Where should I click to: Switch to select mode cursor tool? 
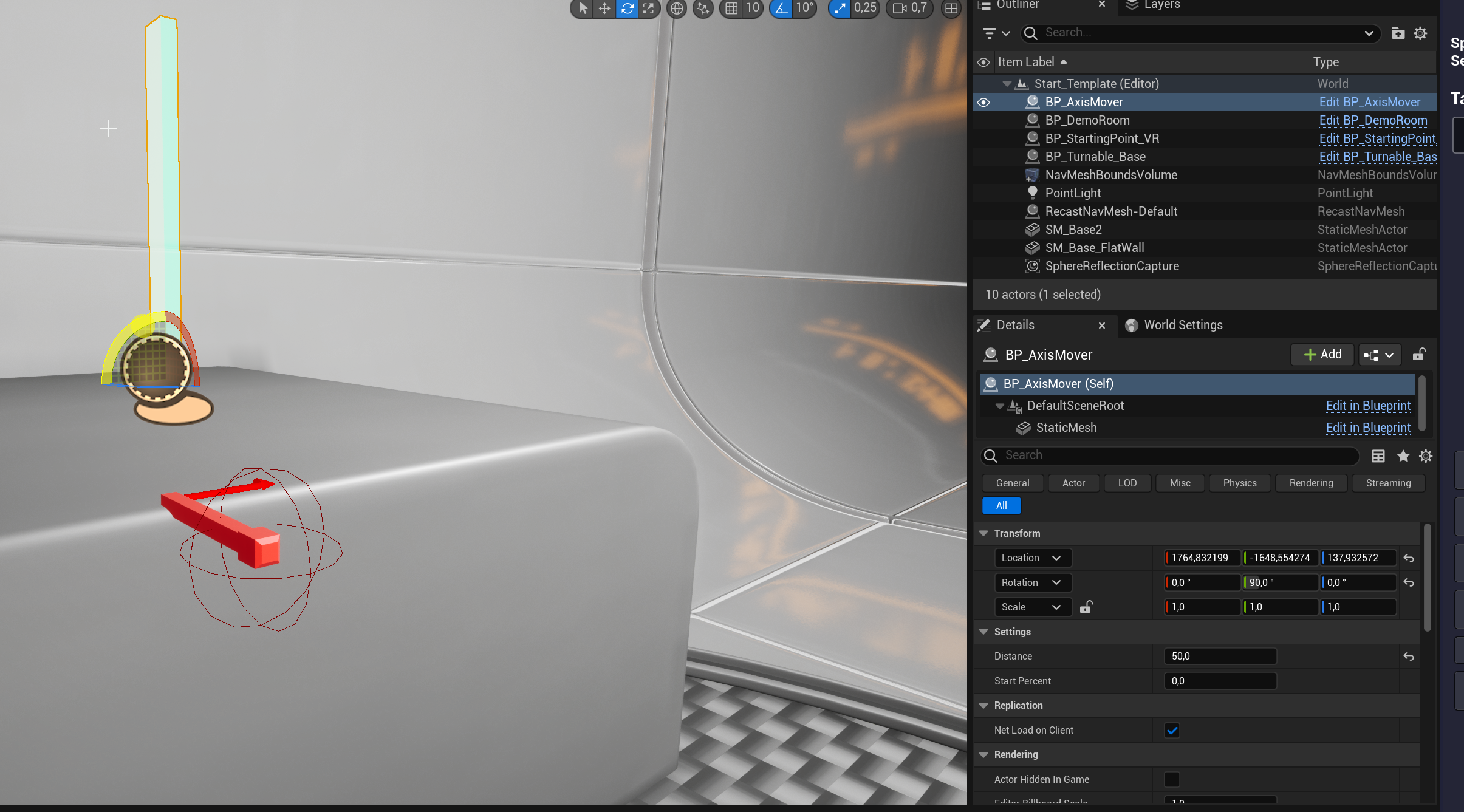[583, 9]
